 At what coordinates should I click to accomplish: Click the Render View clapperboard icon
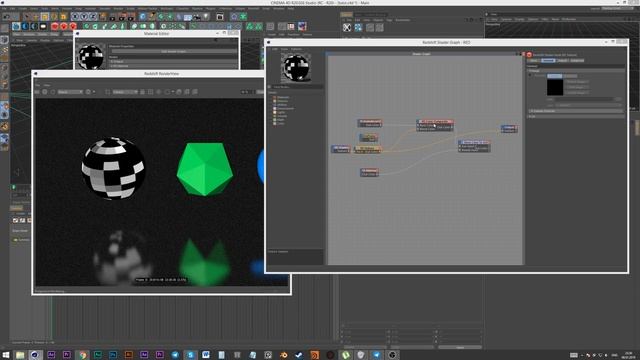click(x=112, y=17)
